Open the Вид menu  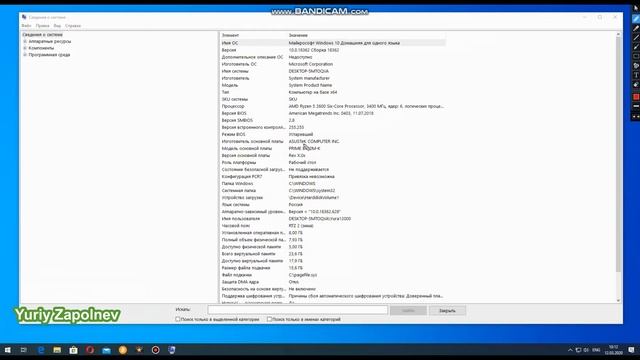57,26
